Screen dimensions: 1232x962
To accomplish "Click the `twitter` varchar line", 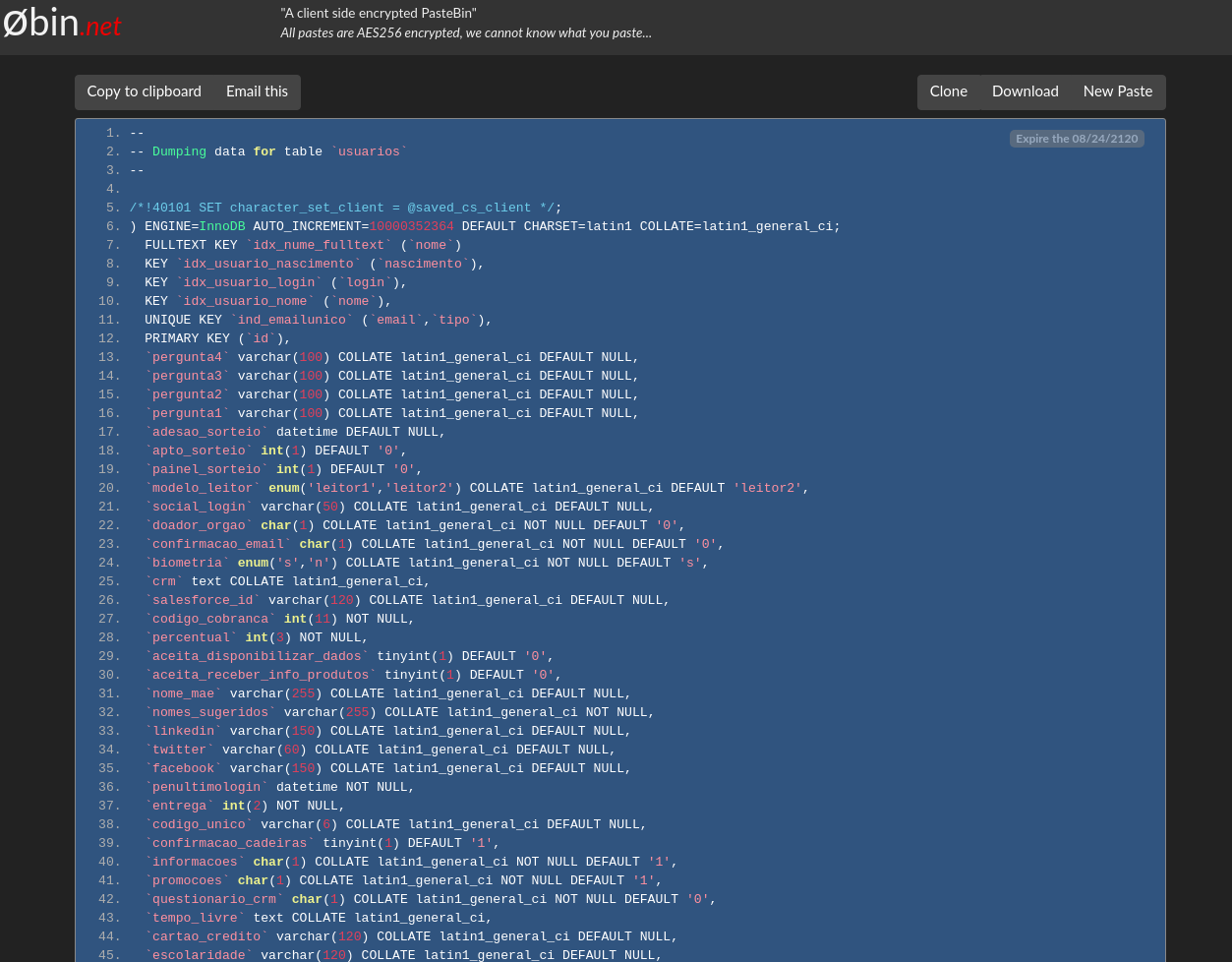I will tap(381, 750).
